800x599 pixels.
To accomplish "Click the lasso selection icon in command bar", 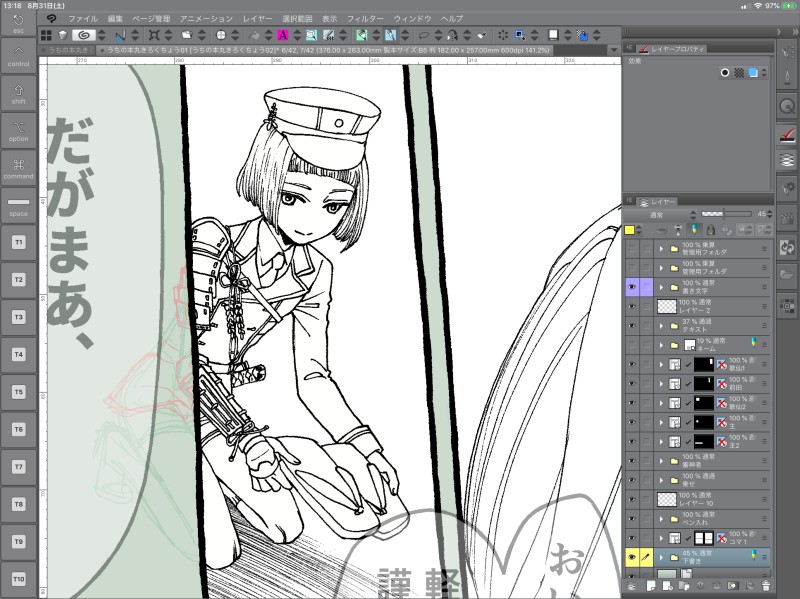I will pos(423,35).
